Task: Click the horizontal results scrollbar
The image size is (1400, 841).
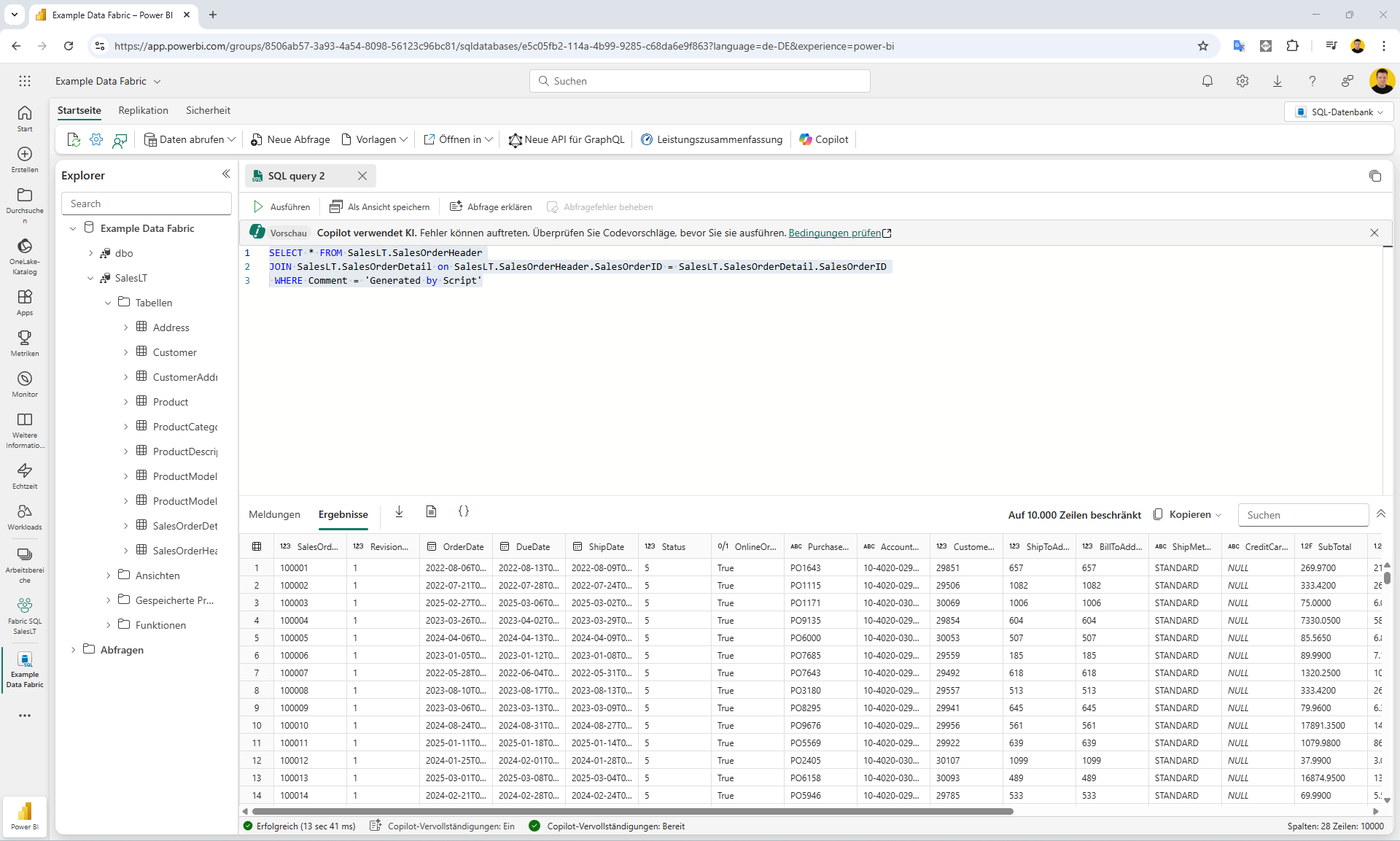Action: click(x=632, y=811)
